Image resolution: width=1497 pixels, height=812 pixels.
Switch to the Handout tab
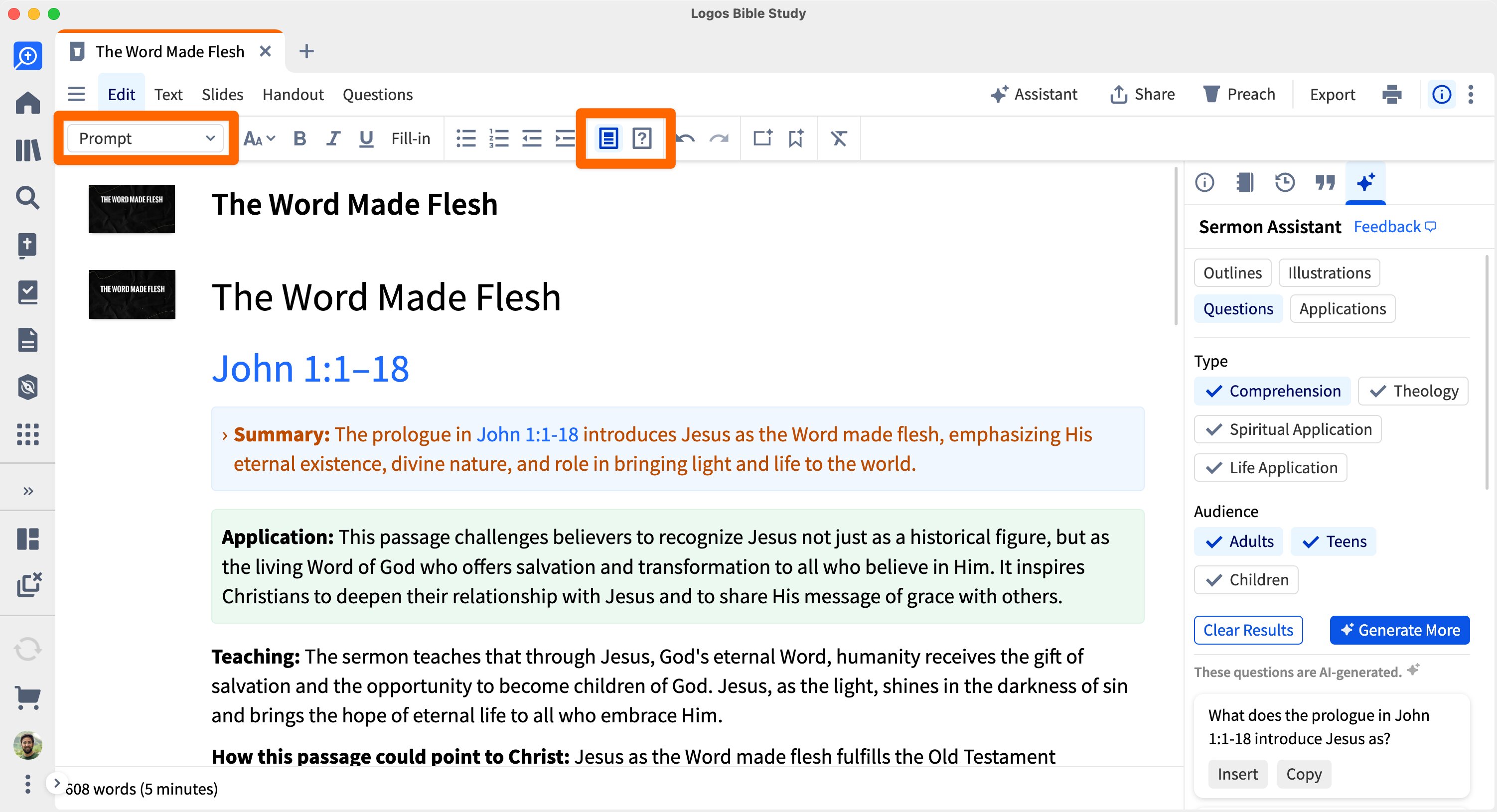pyautogui.click(x=293, y=94)
